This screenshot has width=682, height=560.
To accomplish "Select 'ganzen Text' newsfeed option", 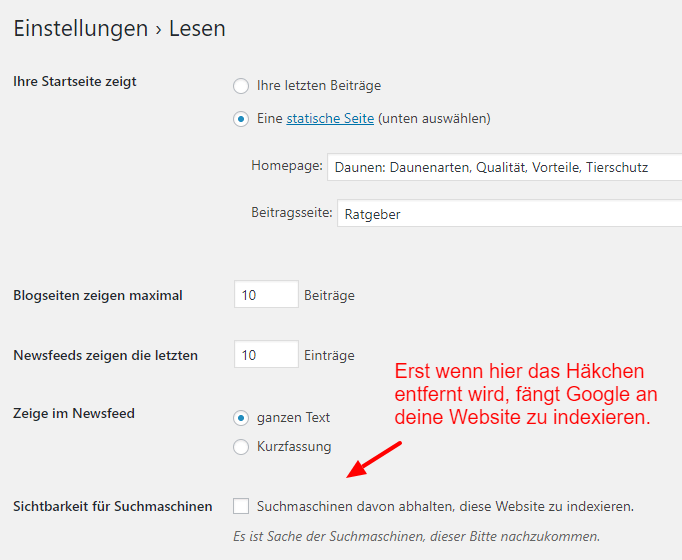I will [241, 418].
